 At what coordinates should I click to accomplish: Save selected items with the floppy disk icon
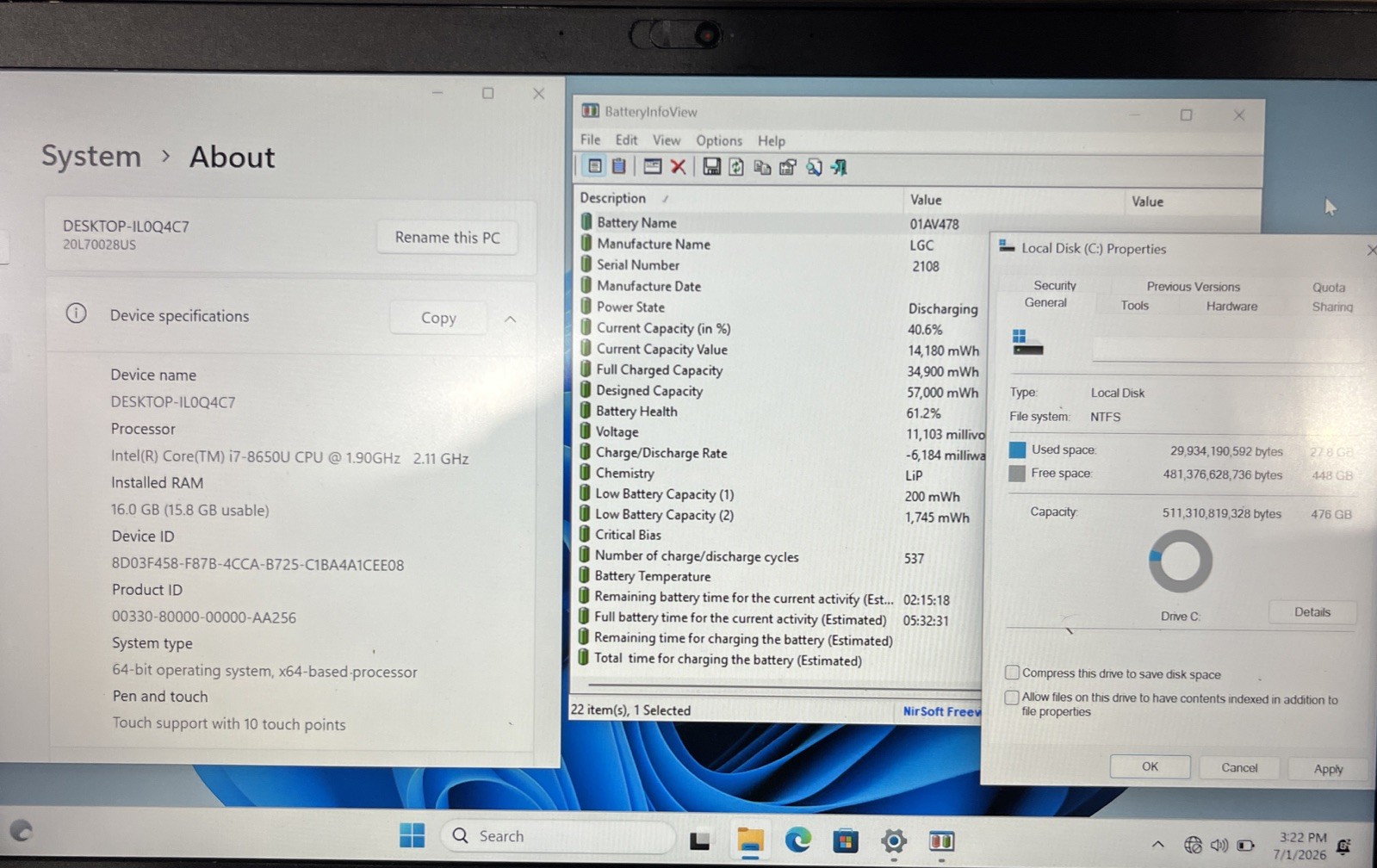pyautogui.click(x=711, y=166)
